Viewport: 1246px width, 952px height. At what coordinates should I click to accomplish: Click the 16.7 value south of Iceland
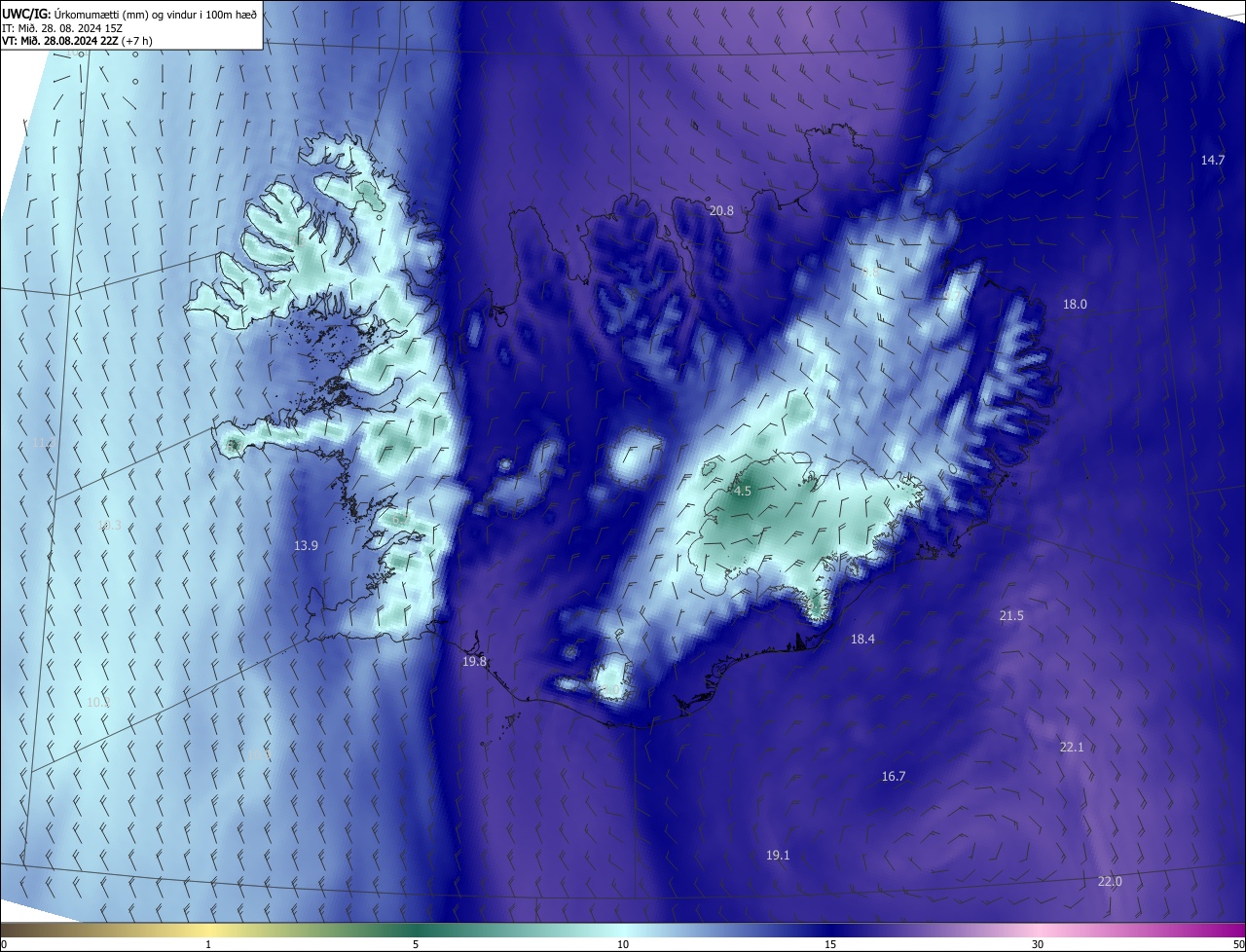(x=893, y=776)
